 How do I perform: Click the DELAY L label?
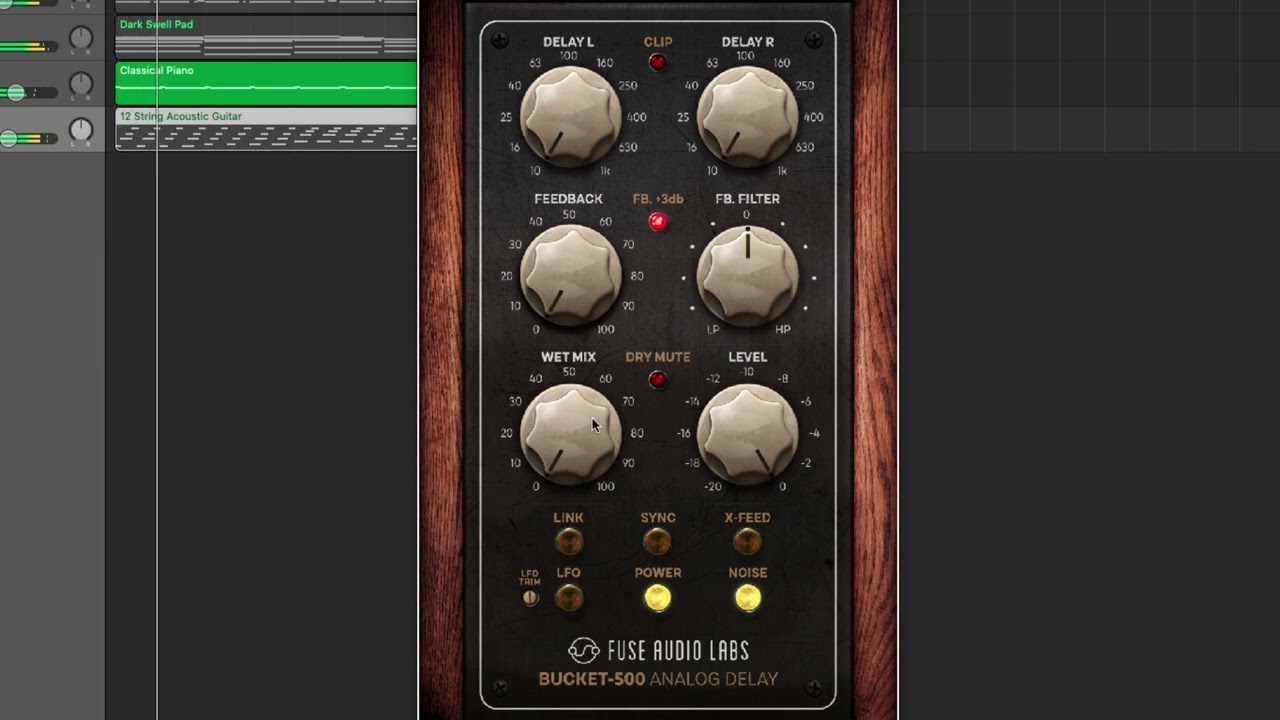pyautogui.click(x=568, y=42)
